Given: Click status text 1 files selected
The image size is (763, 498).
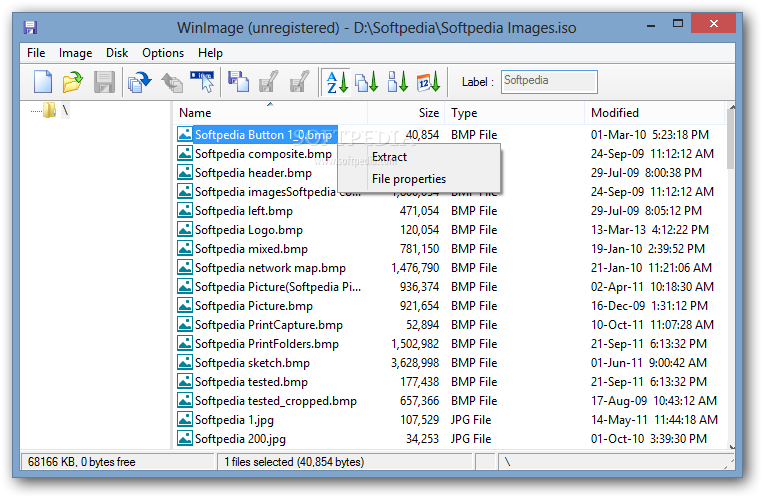Looking at the screenshot, I should (x=294, y=462).
